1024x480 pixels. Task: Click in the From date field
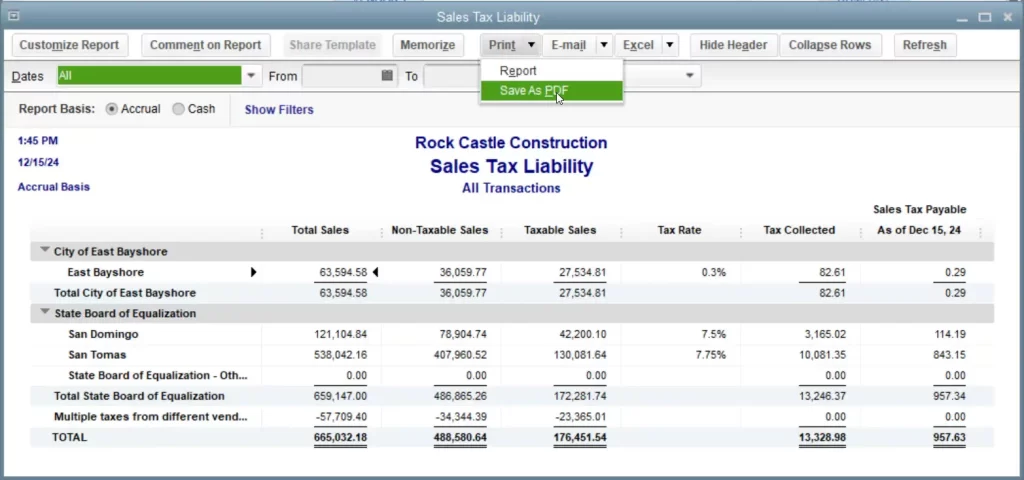(x=340, y=76)
